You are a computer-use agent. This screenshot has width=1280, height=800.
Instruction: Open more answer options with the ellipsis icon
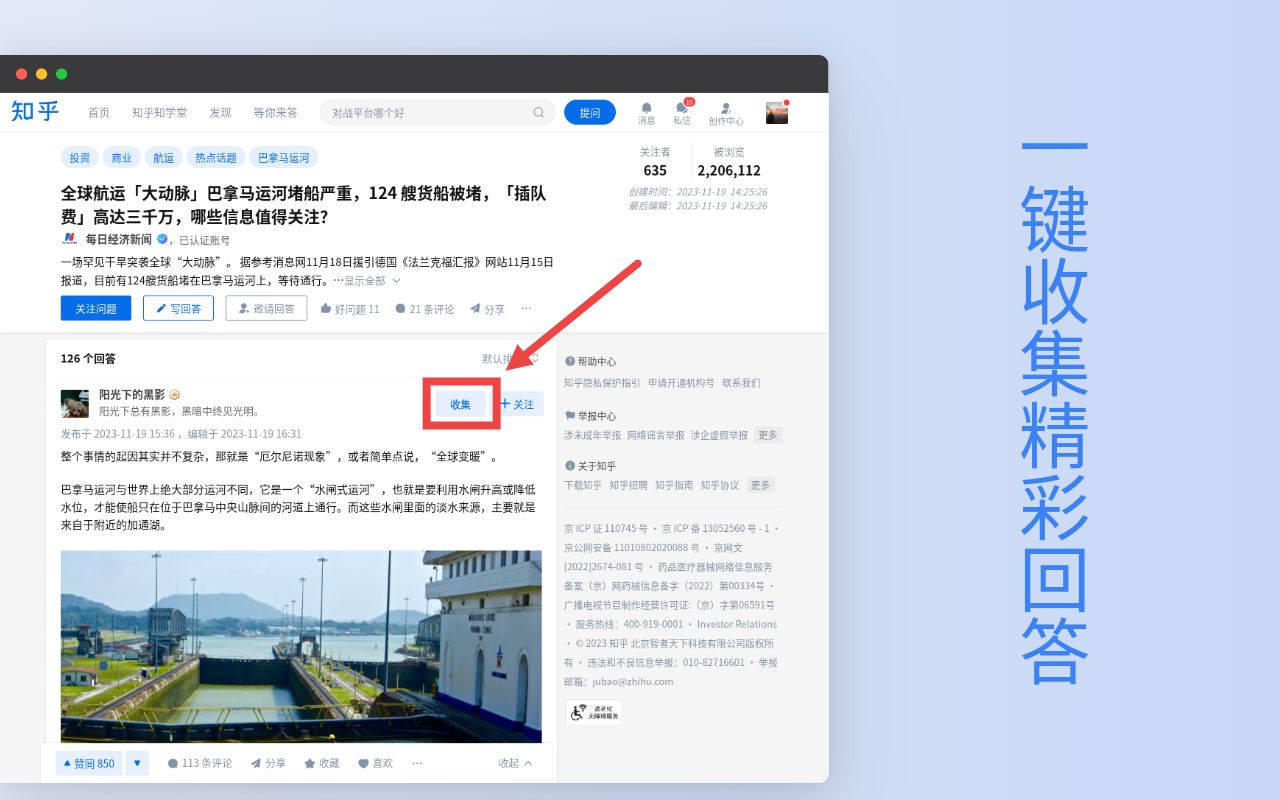pyautogui.click(x=417, y=762)
